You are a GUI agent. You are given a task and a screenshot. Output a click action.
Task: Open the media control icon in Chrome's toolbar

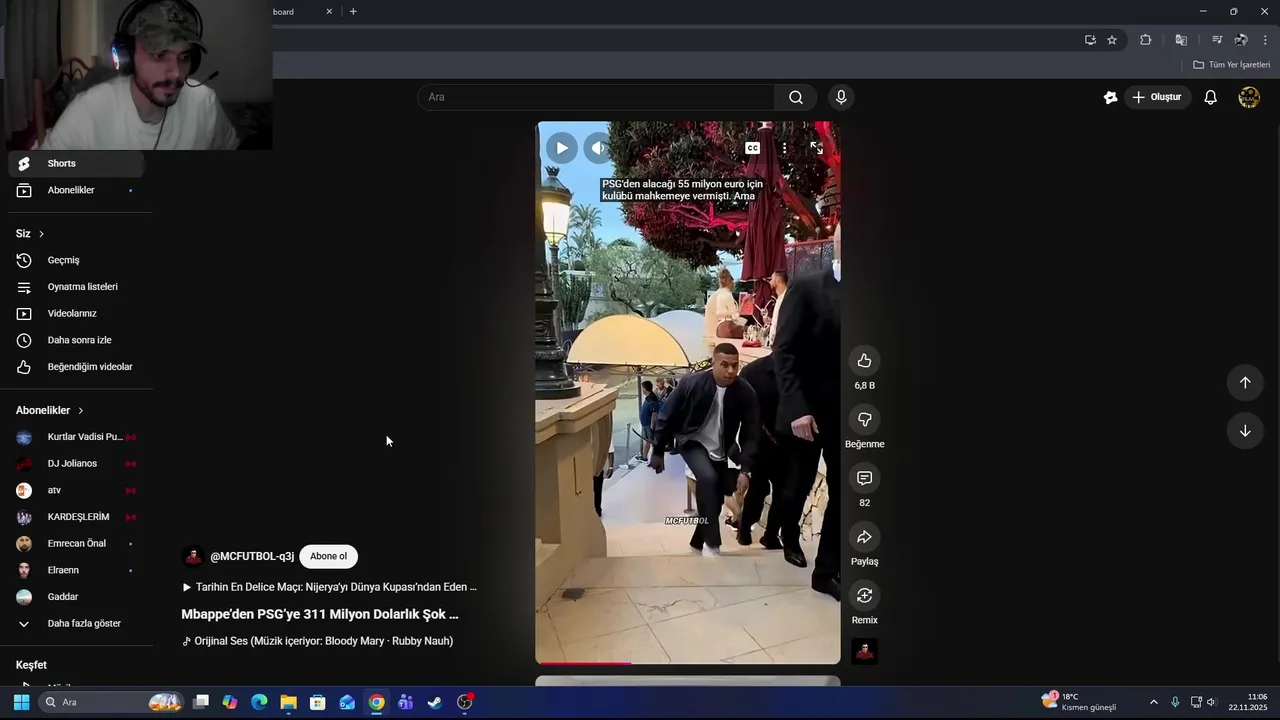(x=1217, y=40)
